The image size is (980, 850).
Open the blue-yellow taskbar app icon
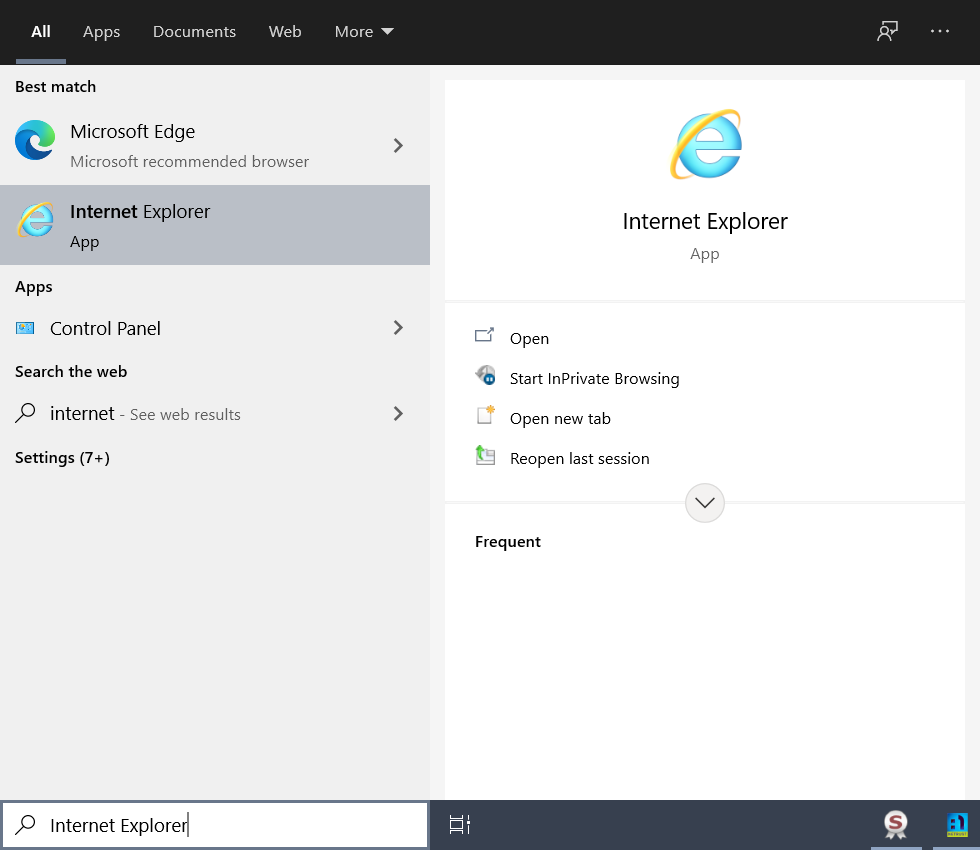[x=957, y=824]
